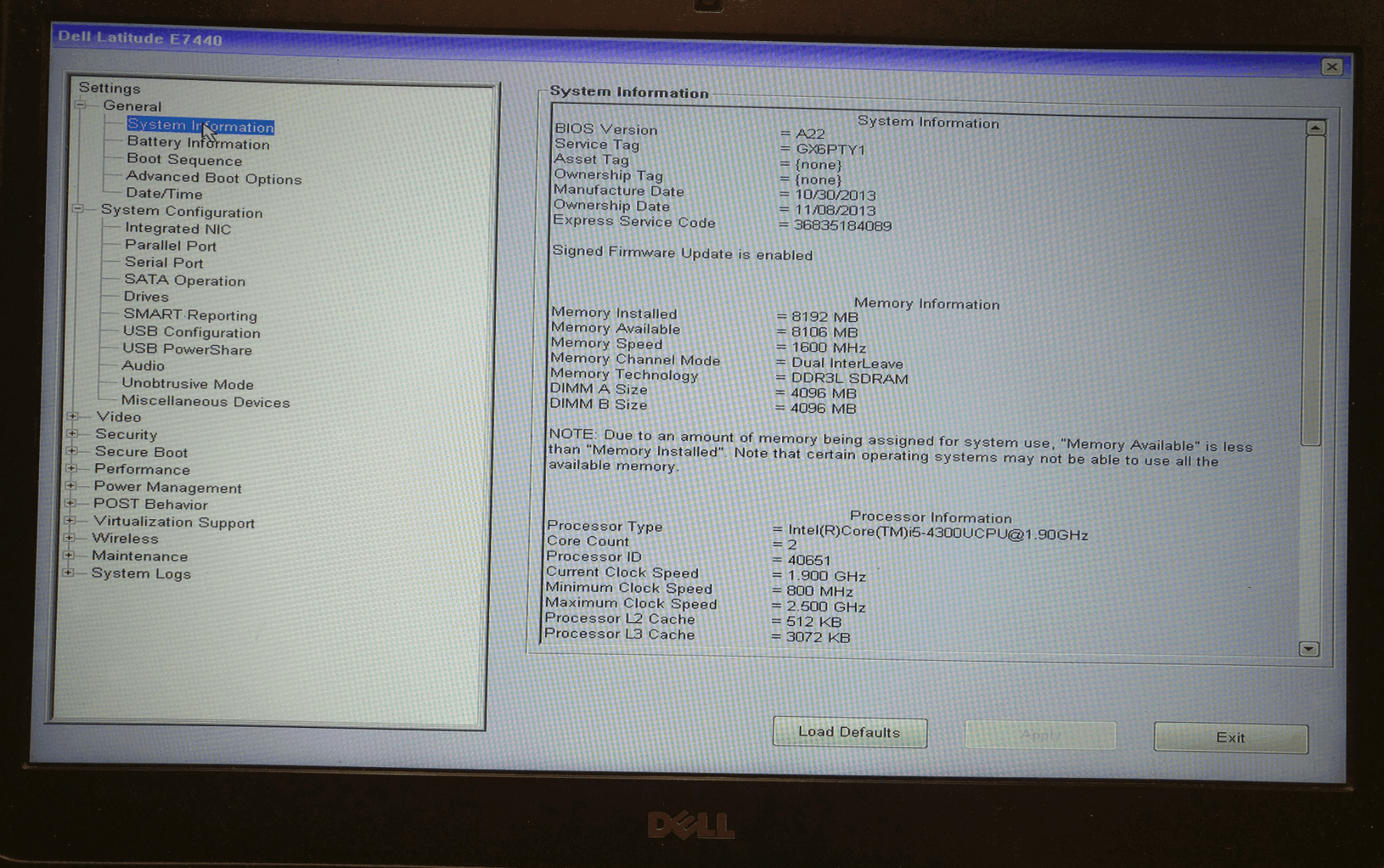Image resolution: width=1384 pixels, height=868 pixels.
Task: Click the Ownership Date value 11/08/2013
Action: tap(835, 210)
